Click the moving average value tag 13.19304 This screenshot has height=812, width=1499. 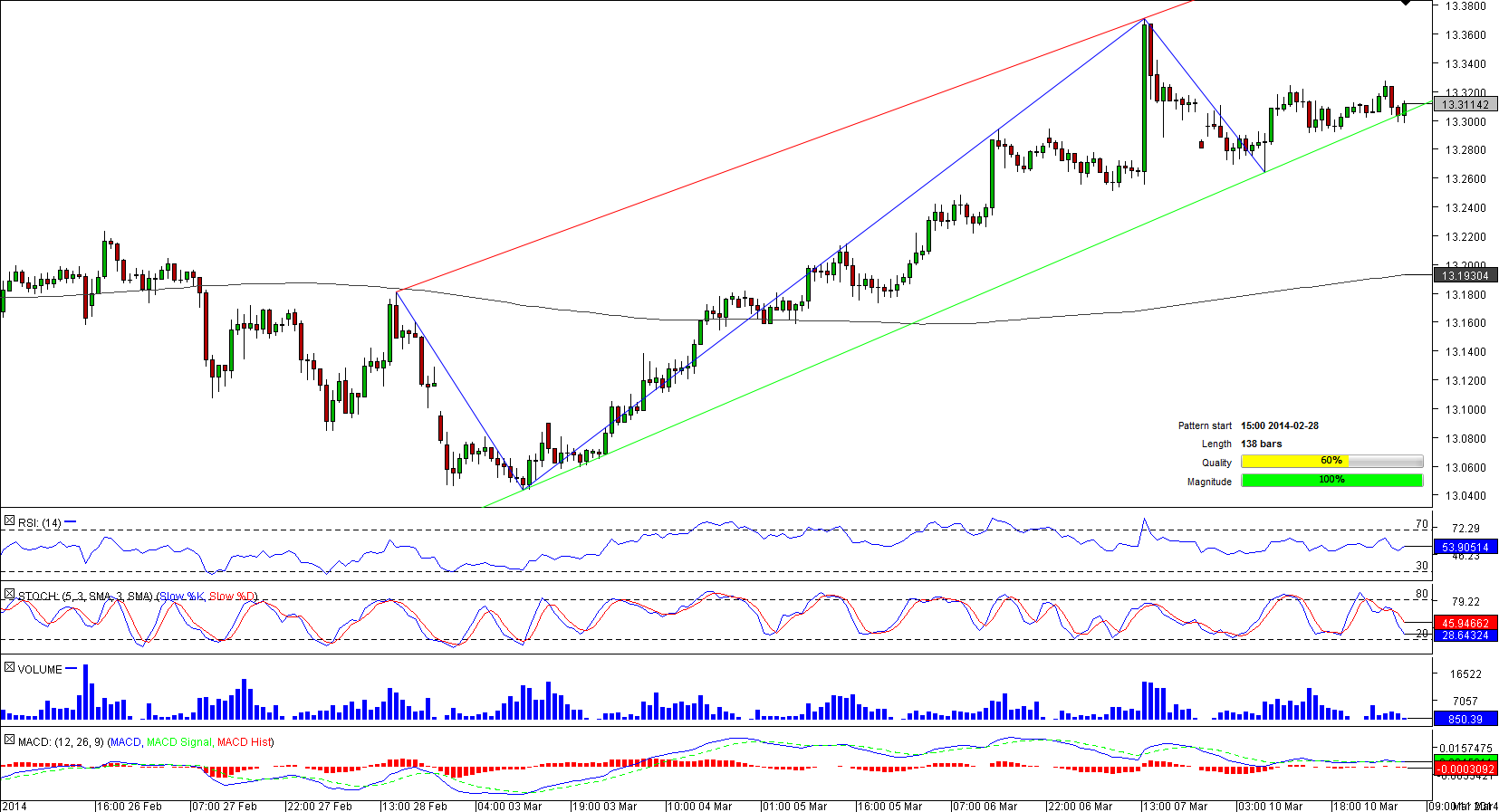point(1465,275)
